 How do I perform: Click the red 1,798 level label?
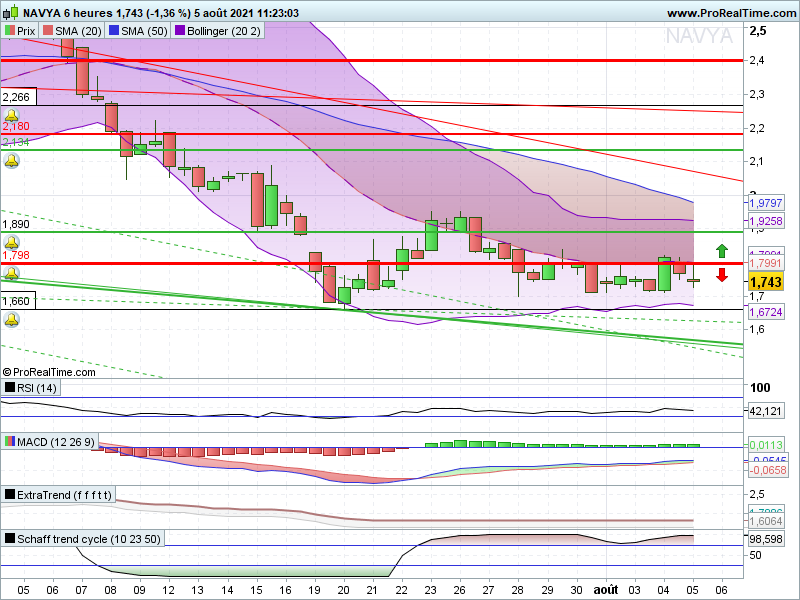[x=16, y=255]
